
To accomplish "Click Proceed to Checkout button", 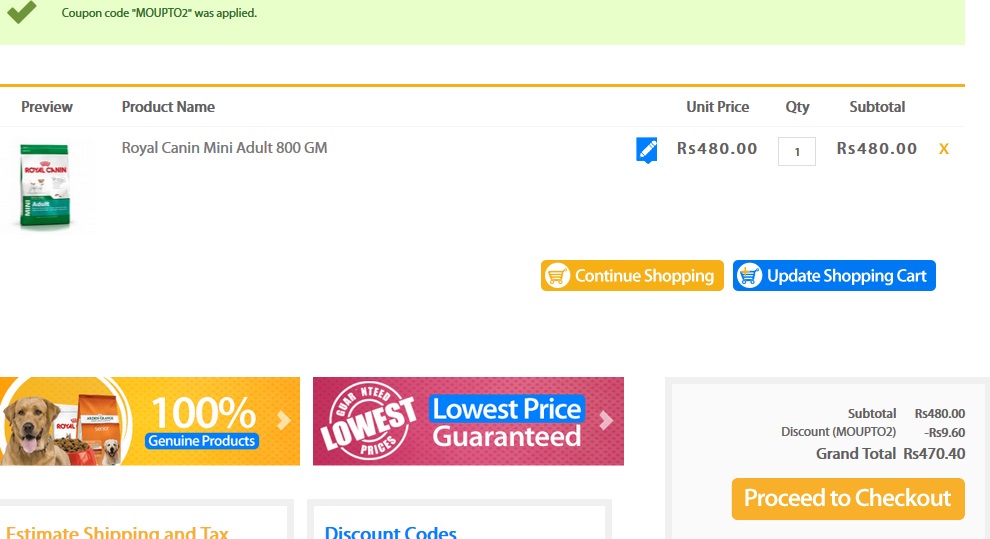I will click(848, 499).
